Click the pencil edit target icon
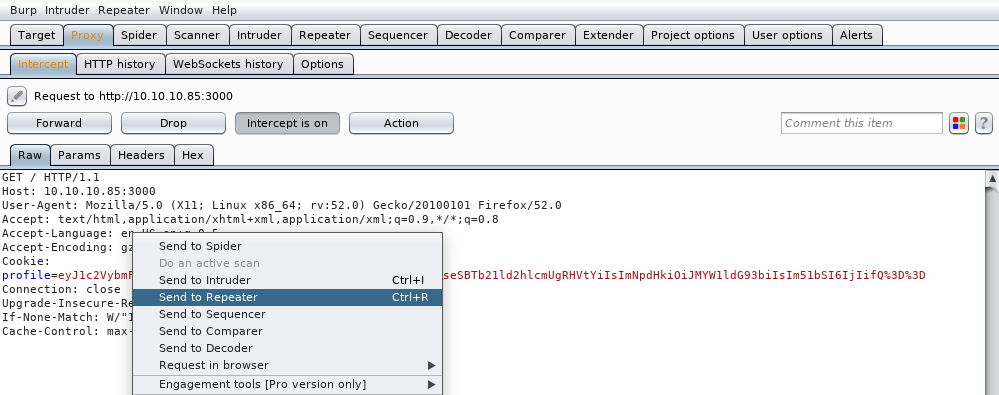999x395 pixels. tap(17, 96)
